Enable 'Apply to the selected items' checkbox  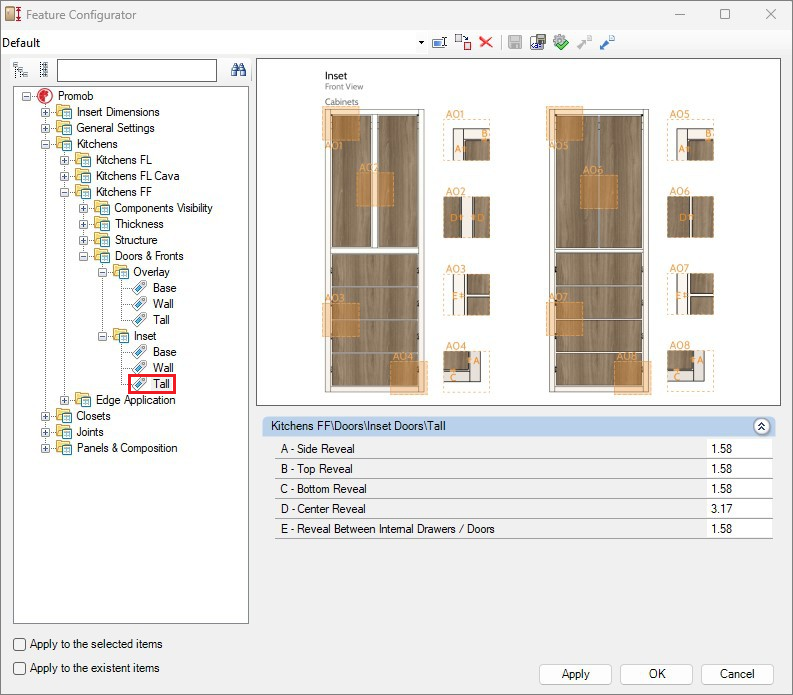click(x=20, y=645)
